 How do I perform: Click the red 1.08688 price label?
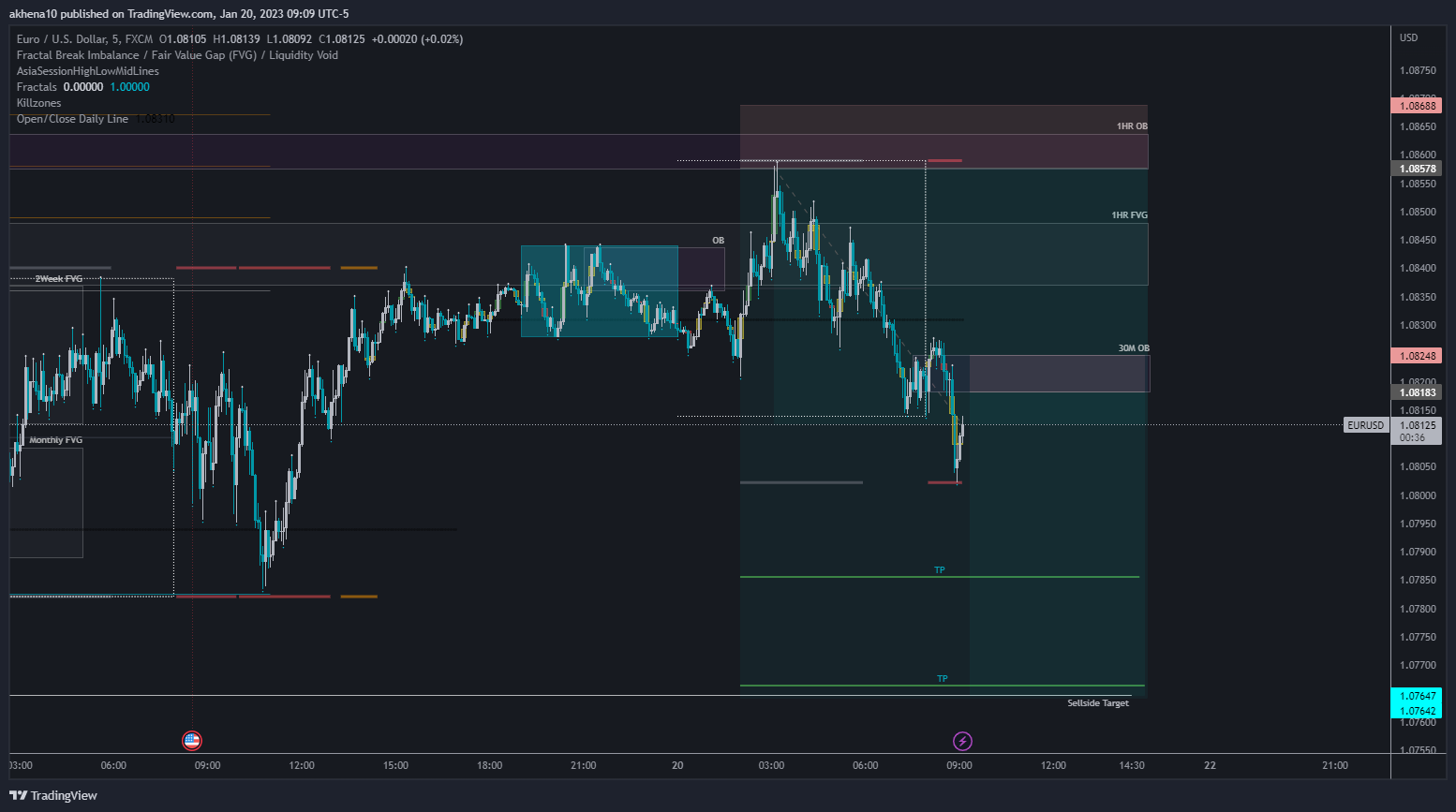tap(1418, 106)
